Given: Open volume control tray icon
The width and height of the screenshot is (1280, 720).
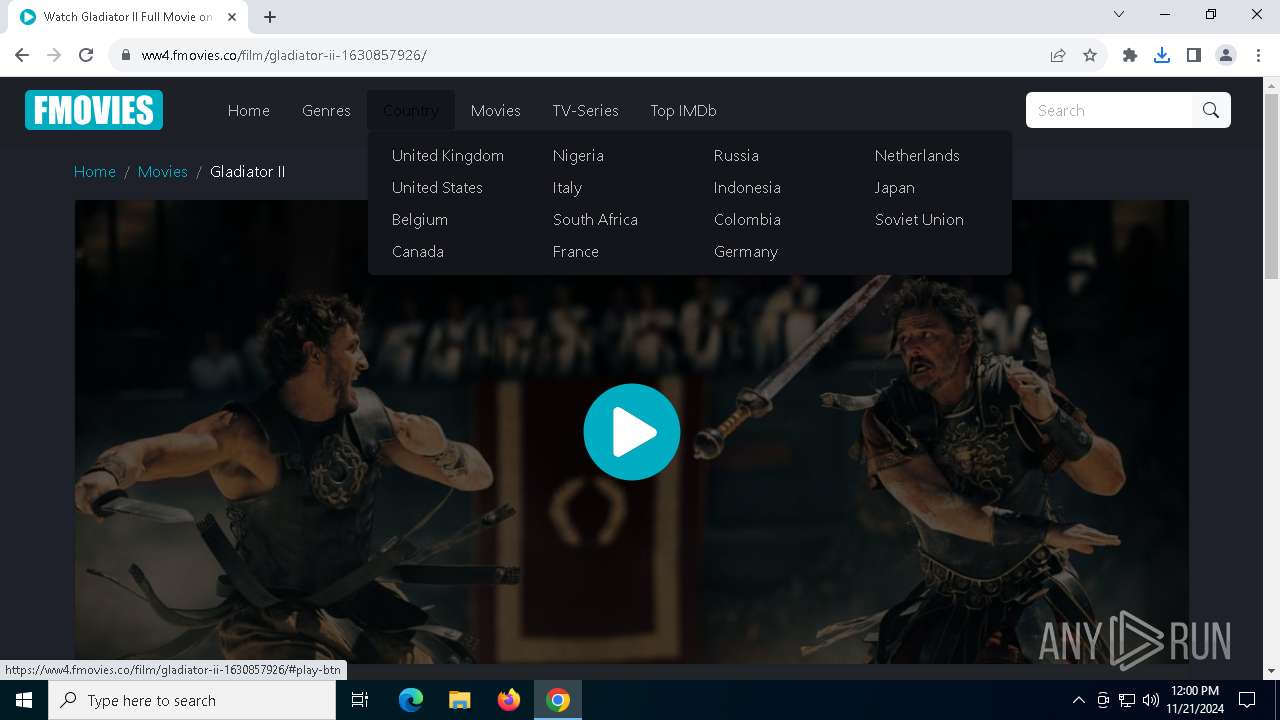Looking at the screenshot, I should 1150,700.
